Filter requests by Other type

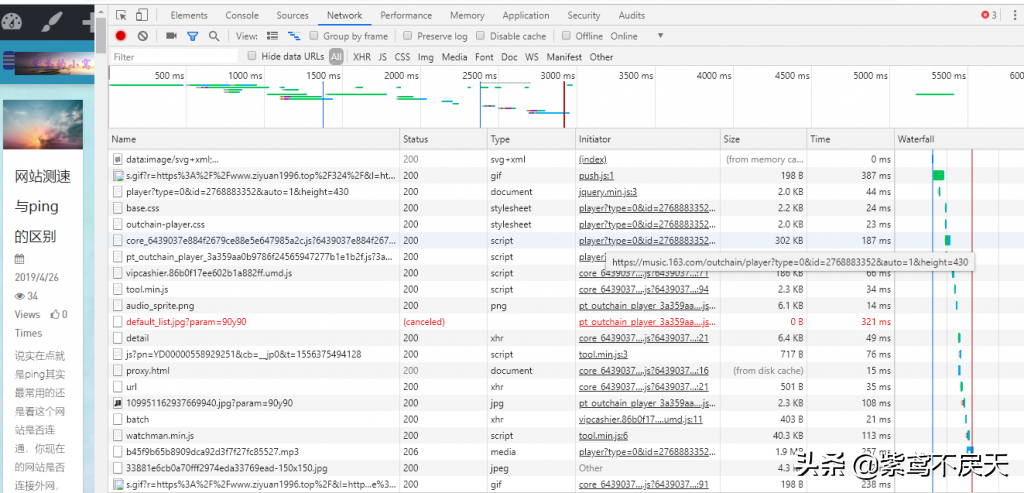(601, 57)
